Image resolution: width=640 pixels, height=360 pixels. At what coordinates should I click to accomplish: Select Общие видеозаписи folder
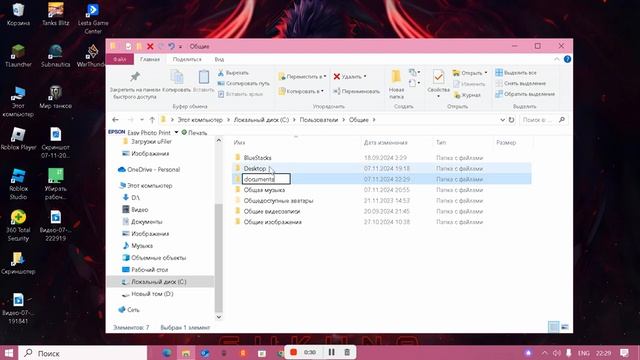pos(272,211)
